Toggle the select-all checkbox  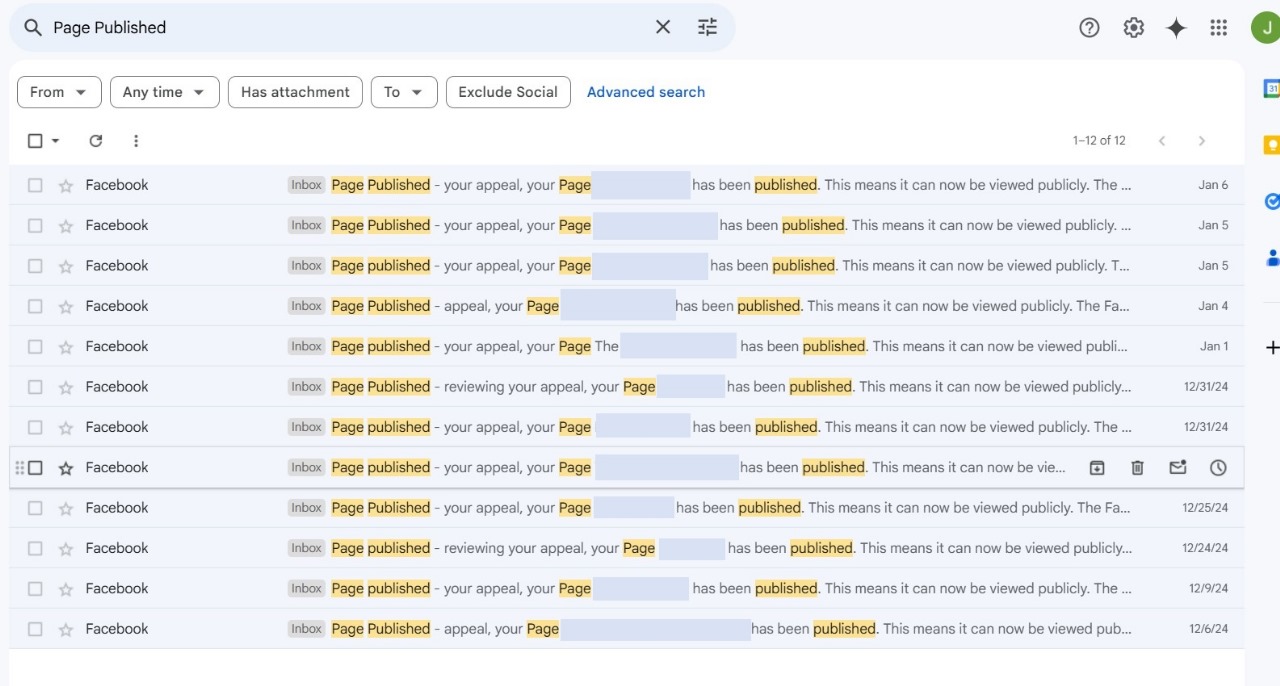(x=35, y=141)
